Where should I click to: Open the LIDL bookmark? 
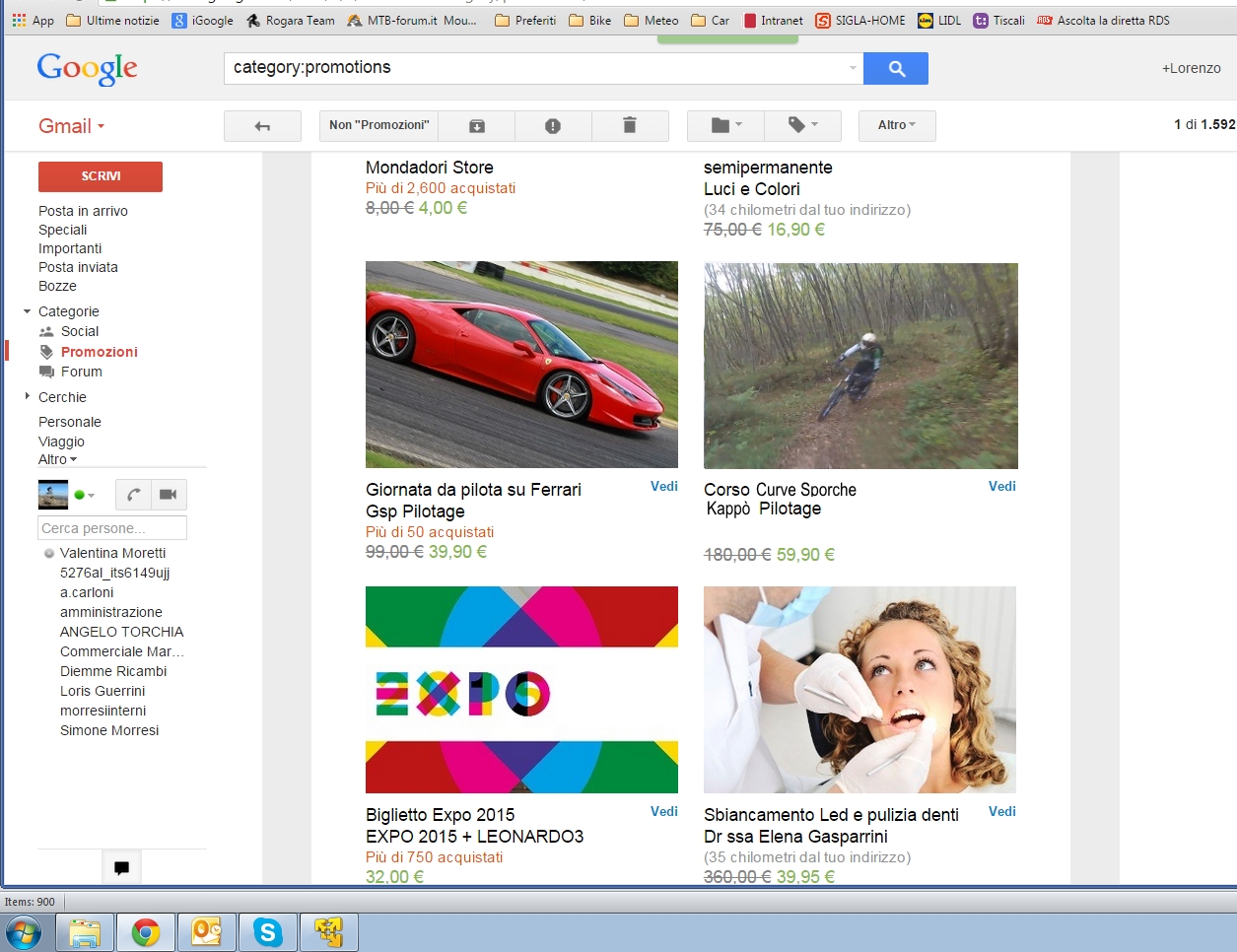pos(939,20)
